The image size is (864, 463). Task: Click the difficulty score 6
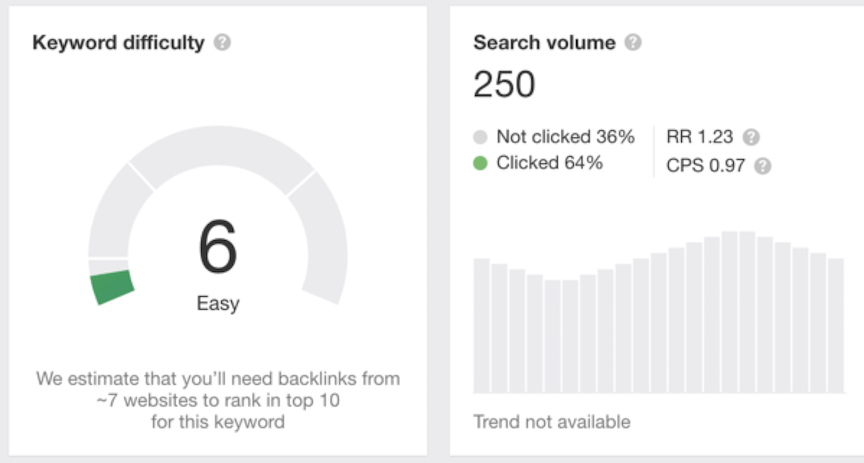218,247
